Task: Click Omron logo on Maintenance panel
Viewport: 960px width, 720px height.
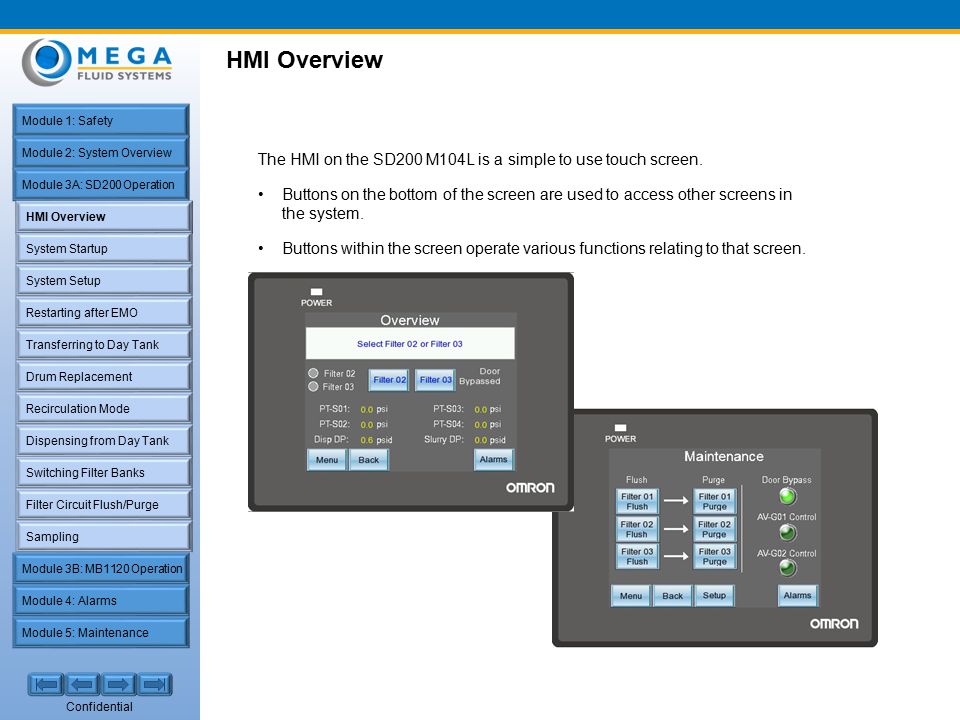Action: [834, 623]
